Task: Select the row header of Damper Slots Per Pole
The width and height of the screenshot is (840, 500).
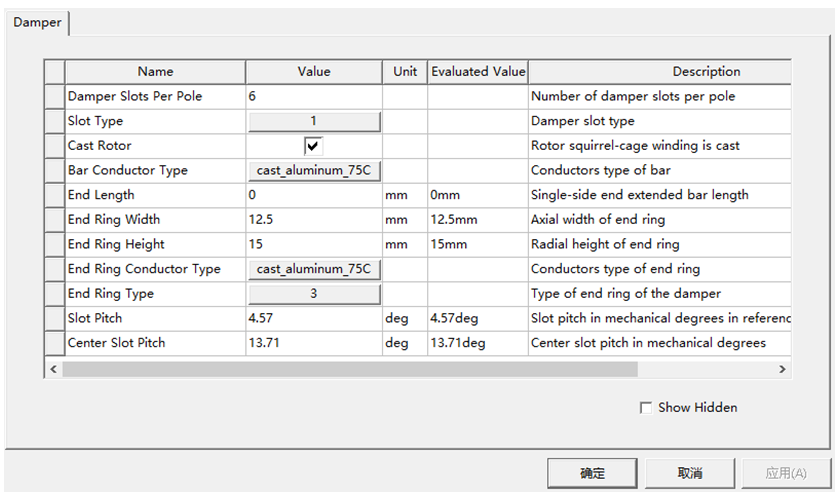Action: point(55,96)
